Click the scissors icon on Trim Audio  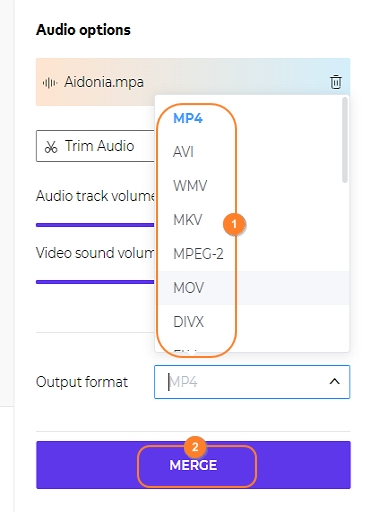[x=51, y=147]
